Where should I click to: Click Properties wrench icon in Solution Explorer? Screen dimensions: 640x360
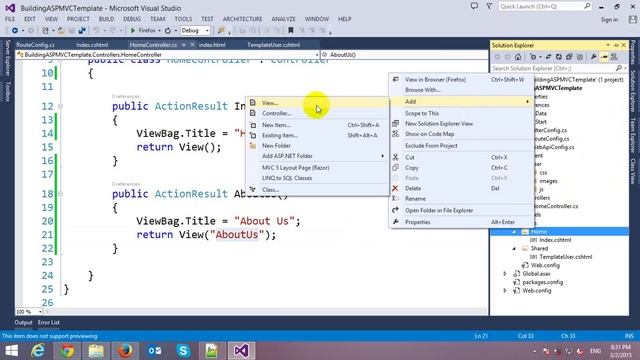tap(594, 57)
